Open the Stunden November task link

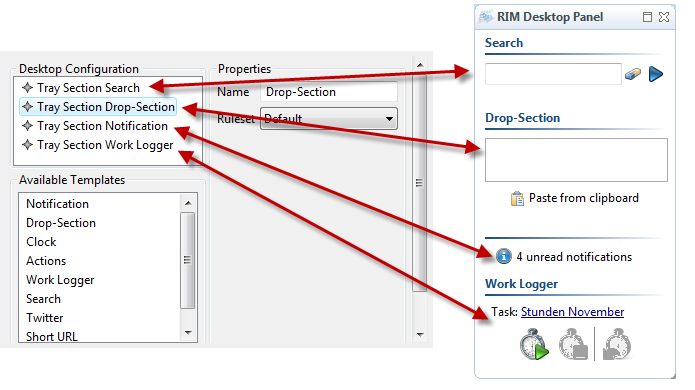coord(572,312)
